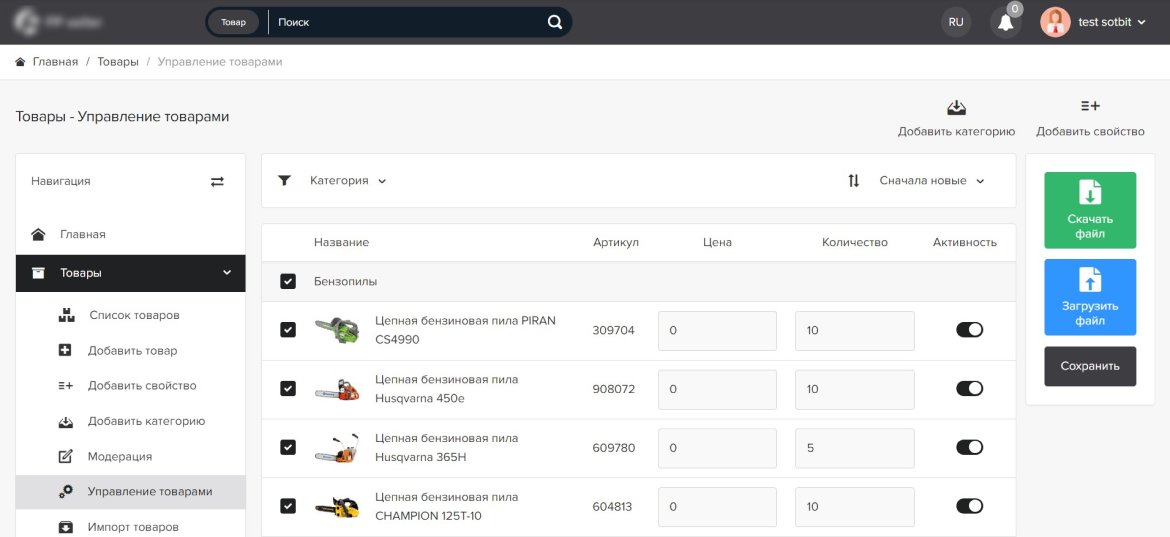Screen dimensions: 1170x537
Task: Click the sidebar Добавить свойство icon
Action: (x=66, y=386)
